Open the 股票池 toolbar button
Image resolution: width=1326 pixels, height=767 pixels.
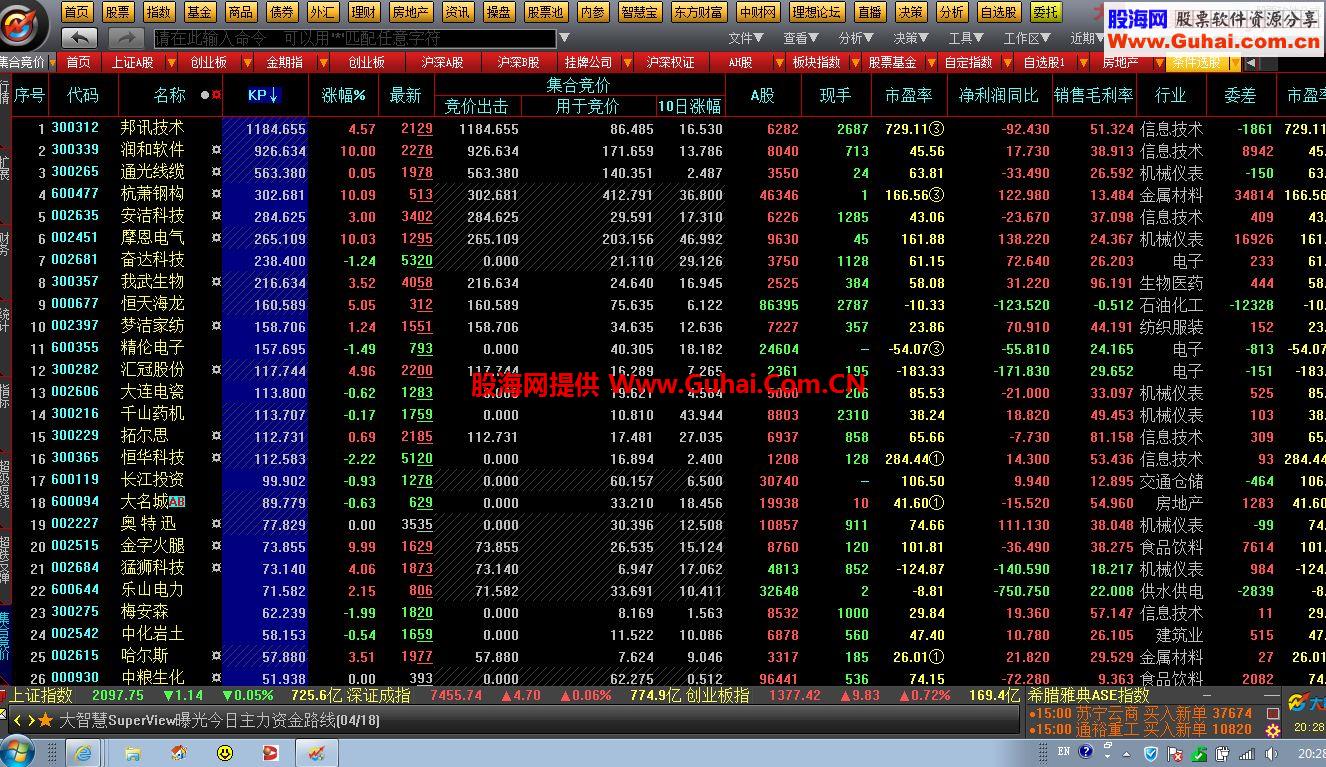coord(546,12)
